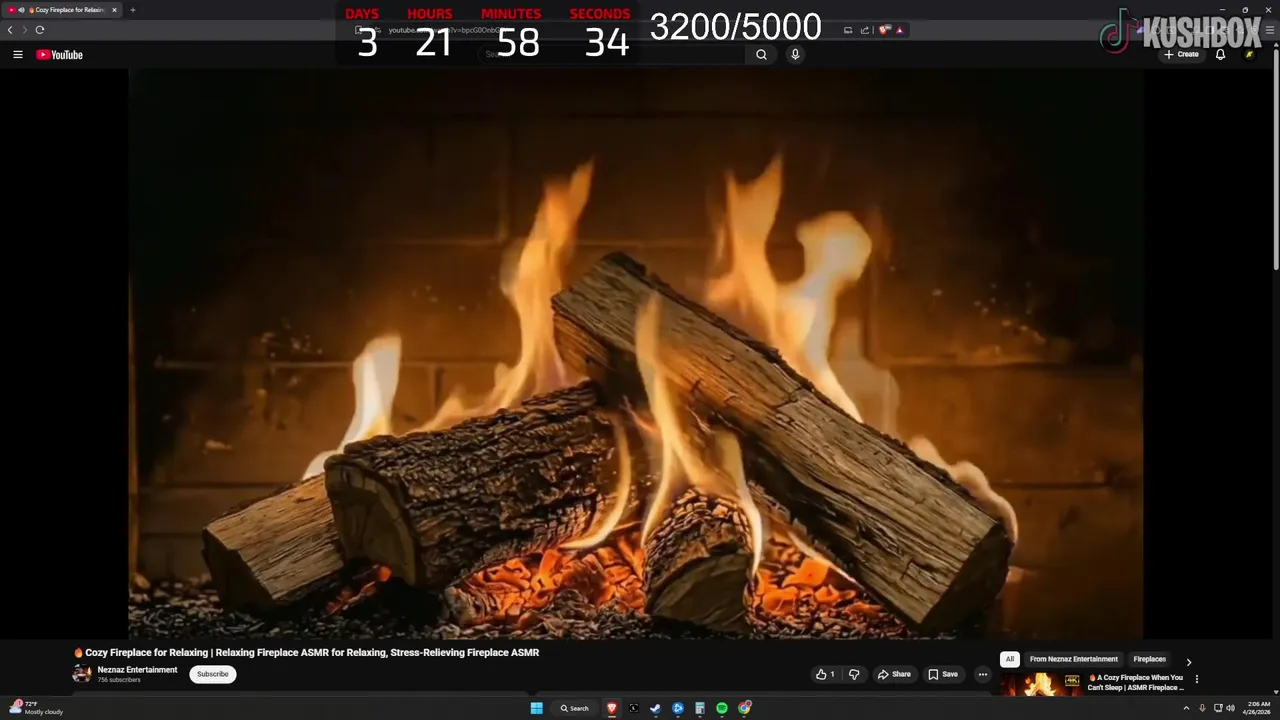Go to the YouTube home logo
Screen dimensions: 1280x720
pos(59,55)
